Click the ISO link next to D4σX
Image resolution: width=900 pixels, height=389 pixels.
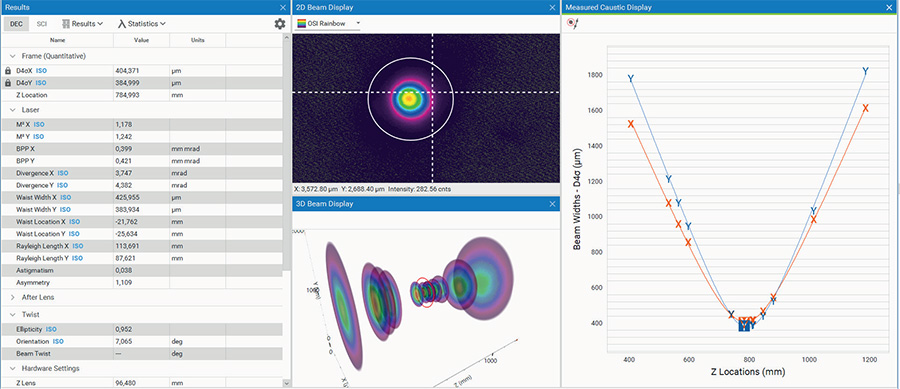point(41,70)
